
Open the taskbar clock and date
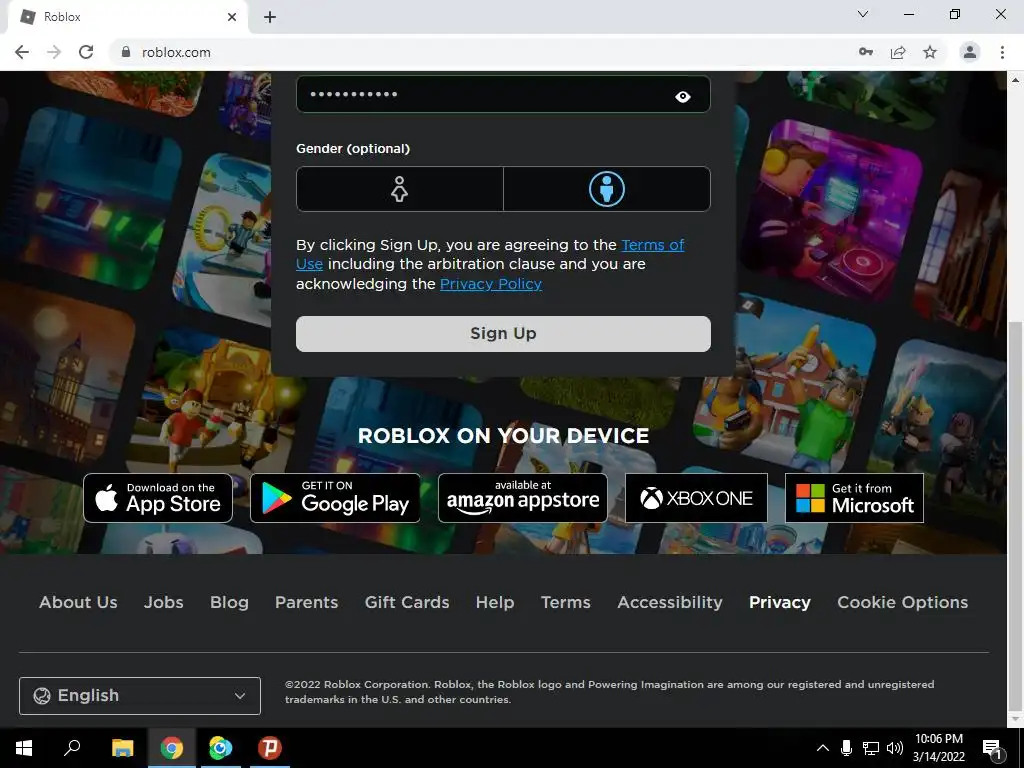(x=938, y=748)
